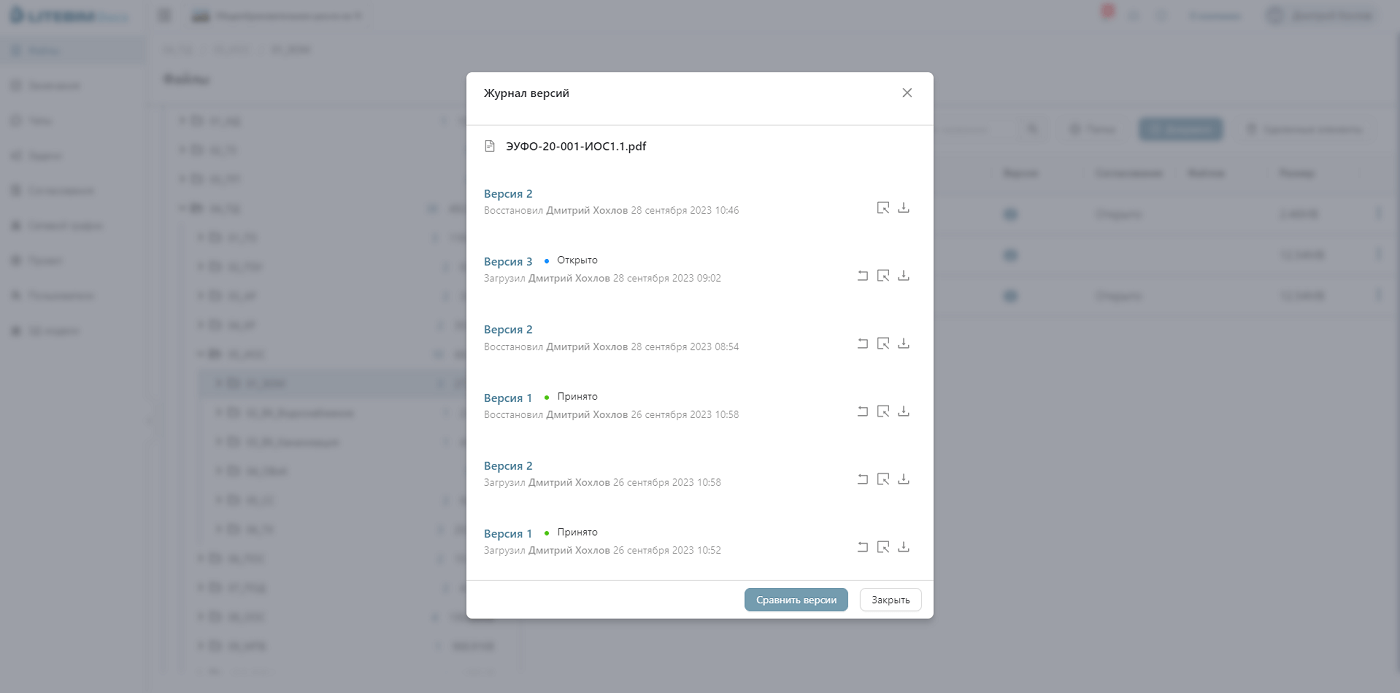Restore Версия 1 uploaded at 10:52
1400x693 pixels.
(x=862, y=548)
